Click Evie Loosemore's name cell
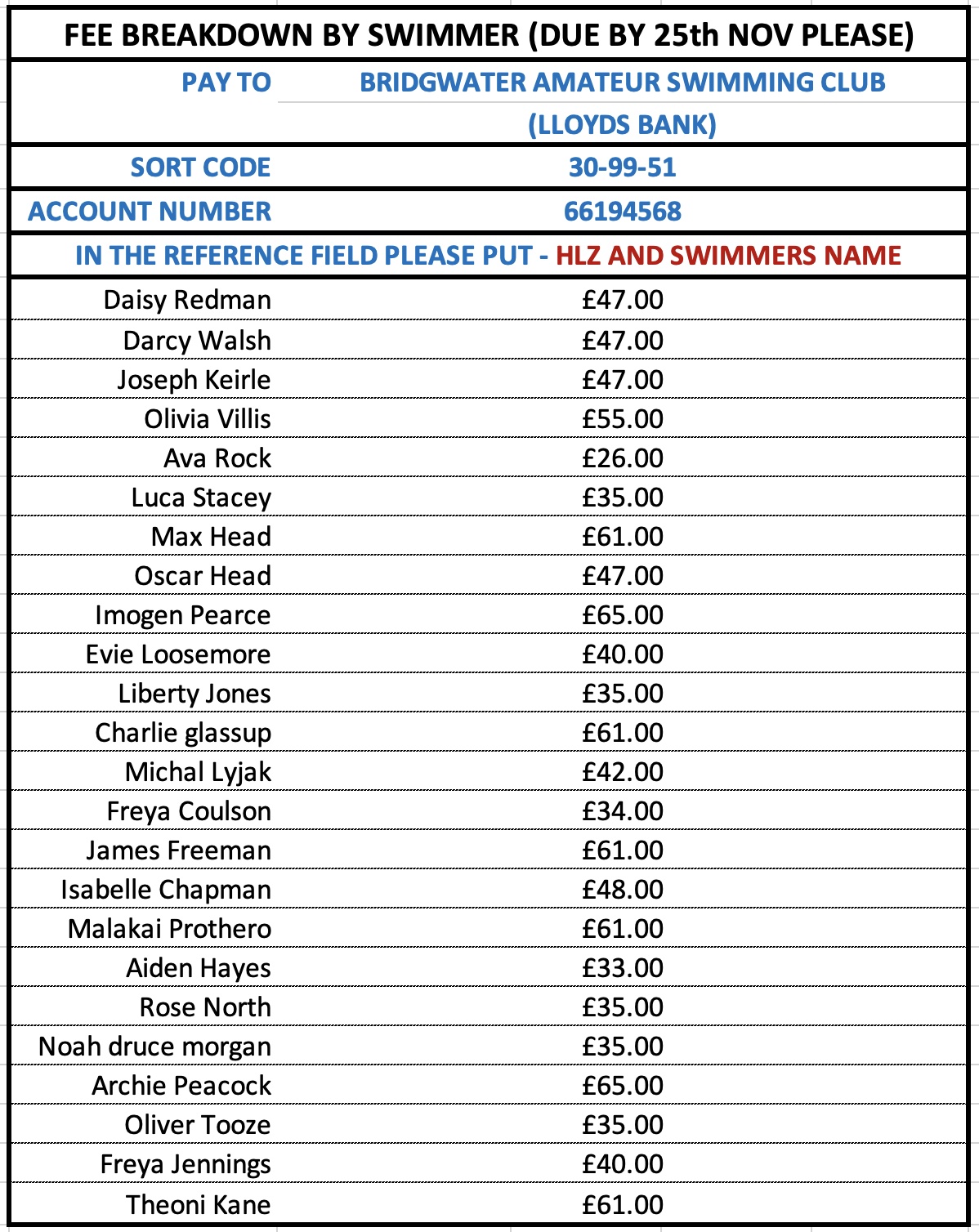This screenshot has width=979, height=1232. (178, 654)
